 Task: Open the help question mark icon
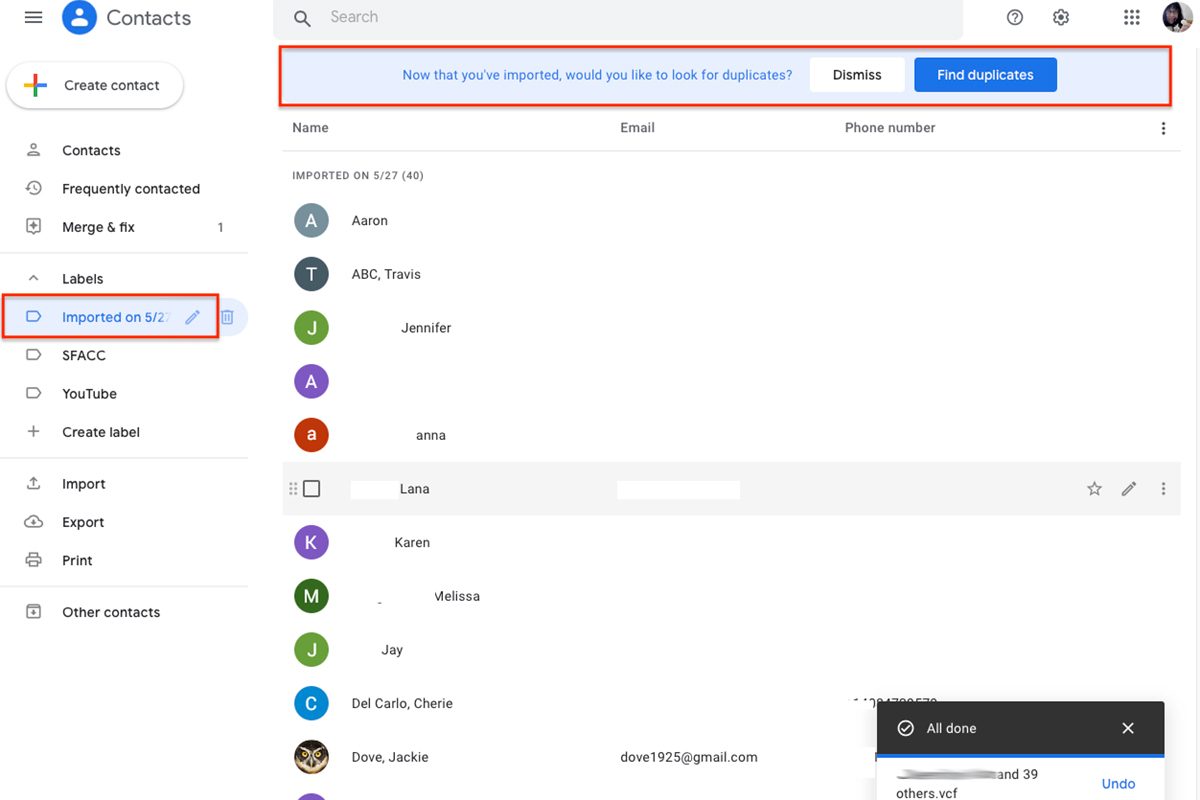(x=1015, y=17)
